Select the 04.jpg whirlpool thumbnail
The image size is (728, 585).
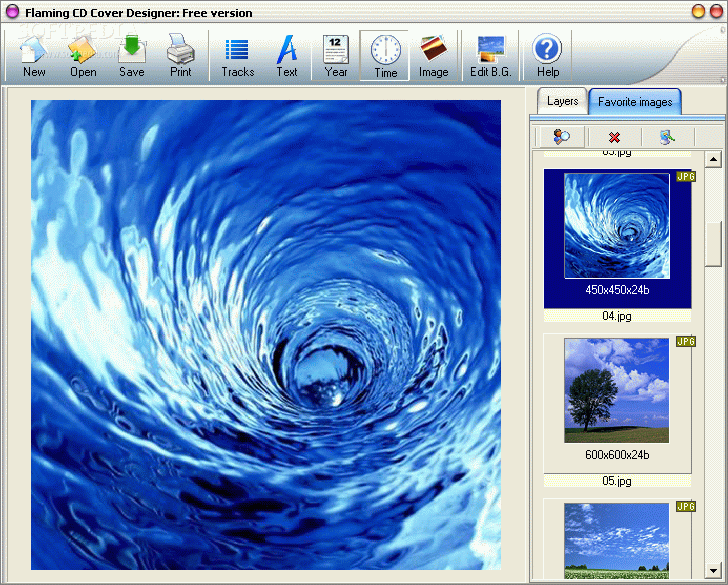(x=617, y=226)
